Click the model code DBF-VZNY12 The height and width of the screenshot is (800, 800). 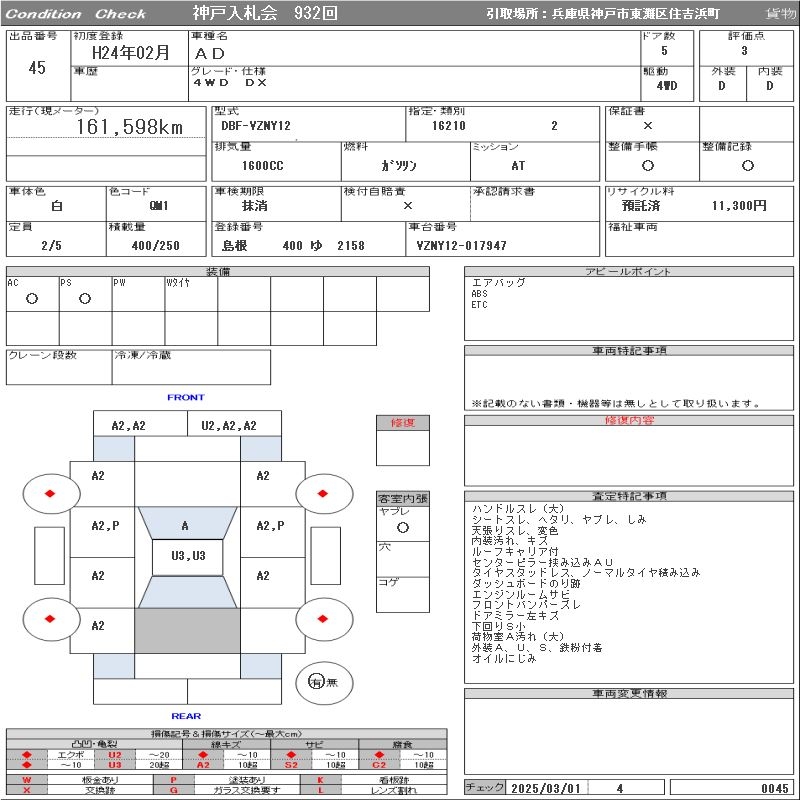[256, 126]
